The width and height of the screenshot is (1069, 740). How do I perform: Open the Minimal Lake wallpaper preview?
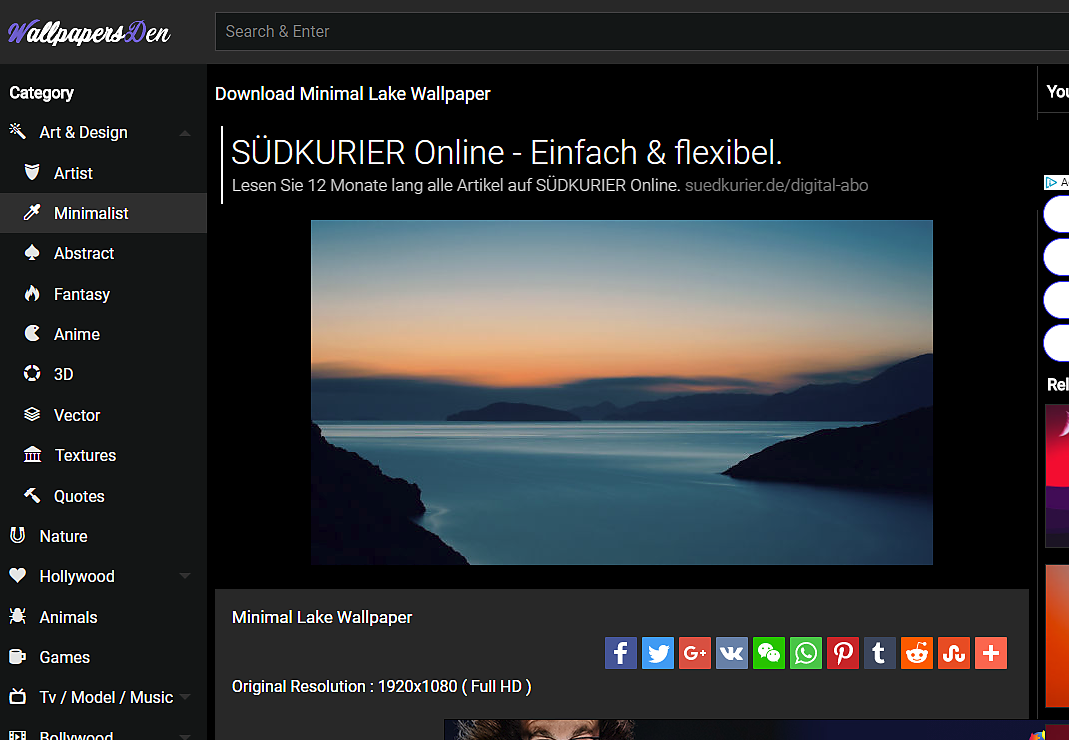point(621,392)
